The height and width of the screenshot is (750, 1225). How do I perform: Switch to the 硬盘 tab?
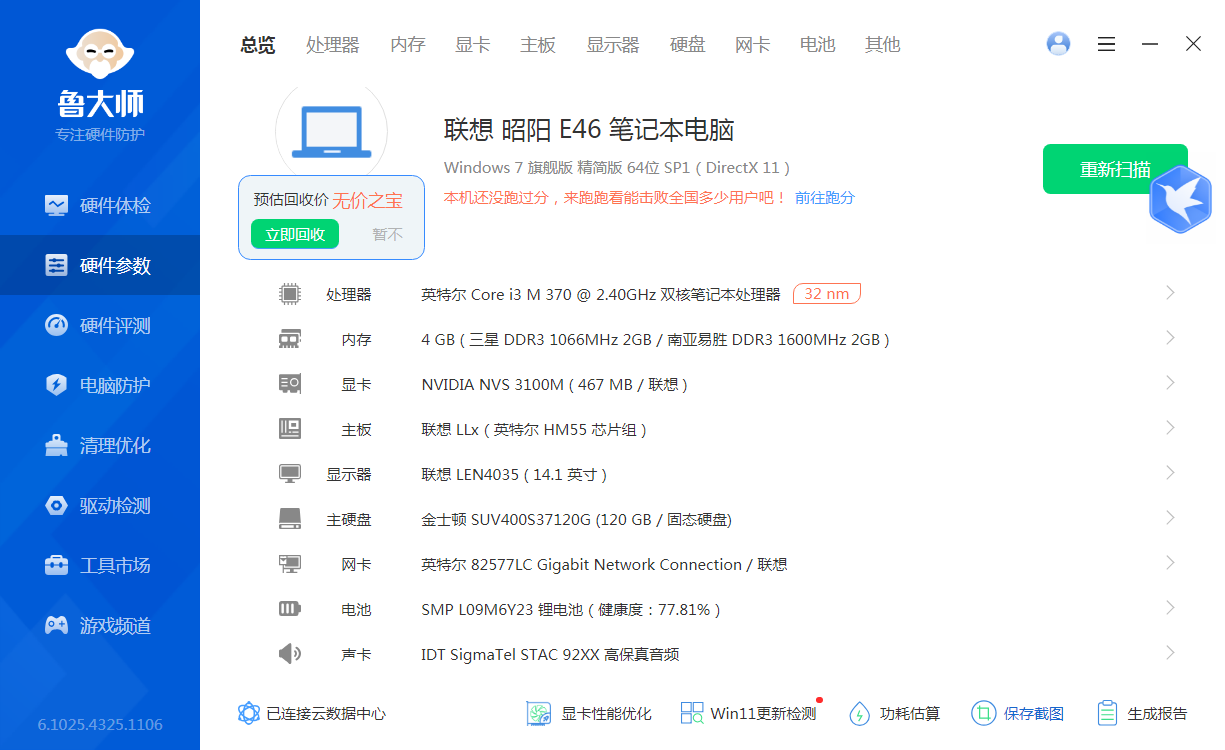(687, 45)
